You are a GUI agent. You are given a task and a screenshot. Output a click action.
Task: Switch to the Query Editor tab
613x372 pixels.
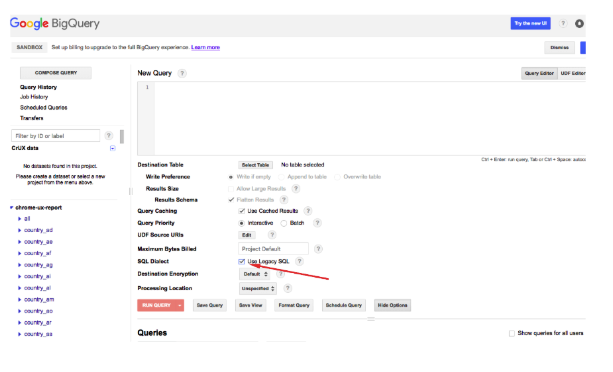pos(539,73)
